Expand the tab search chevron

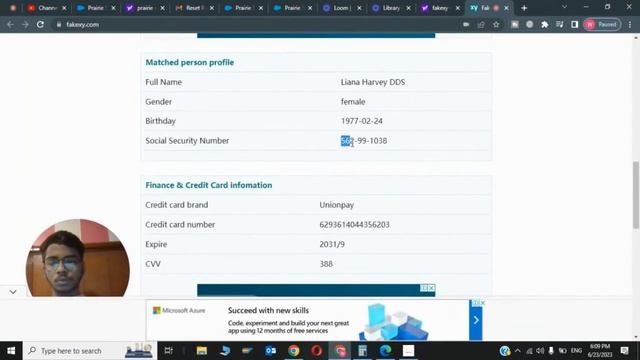564,7
